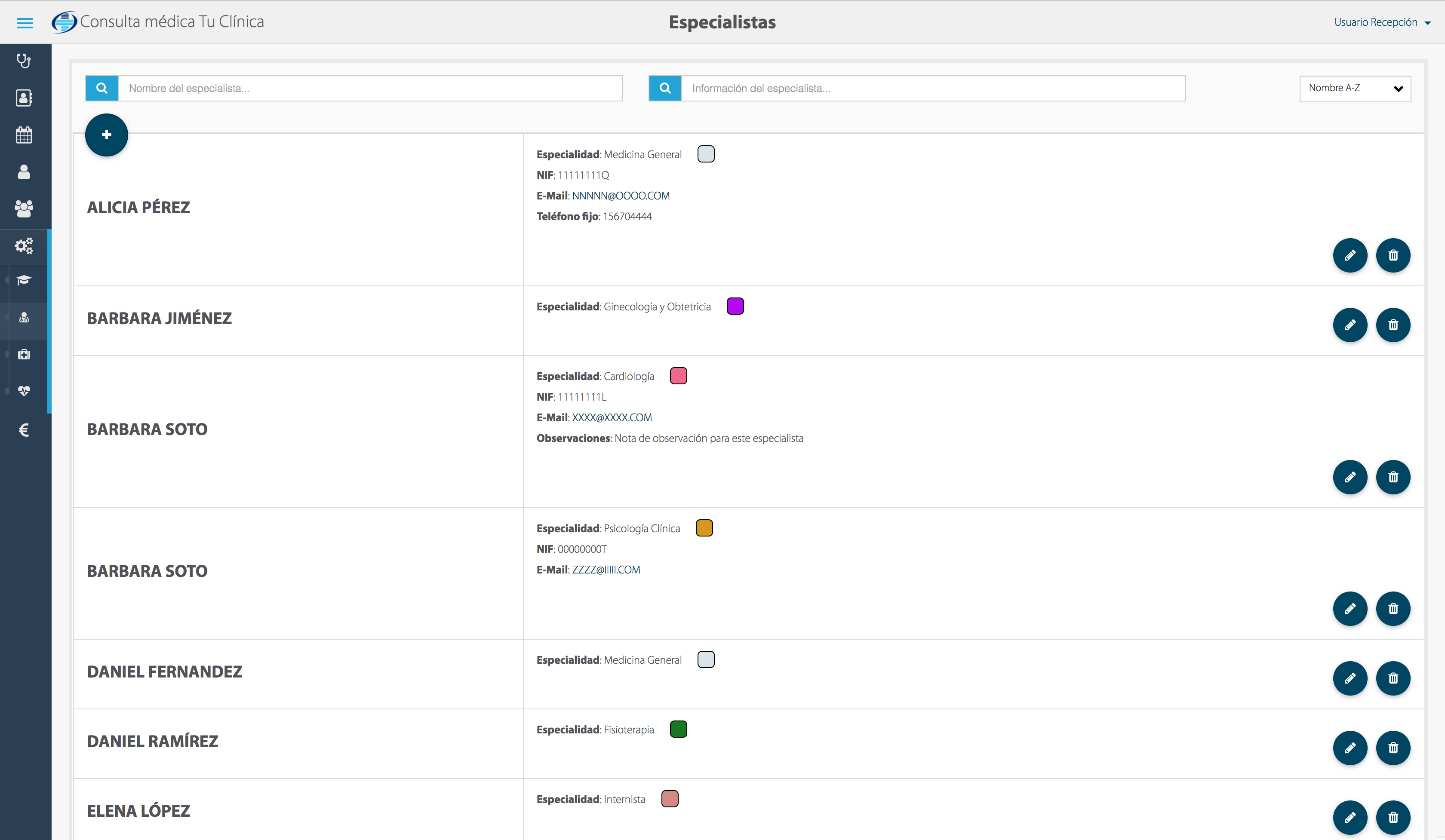Open the graduation cap specialties icon
The width and height of the screenshot is (1445, 840).
(24, 280)
